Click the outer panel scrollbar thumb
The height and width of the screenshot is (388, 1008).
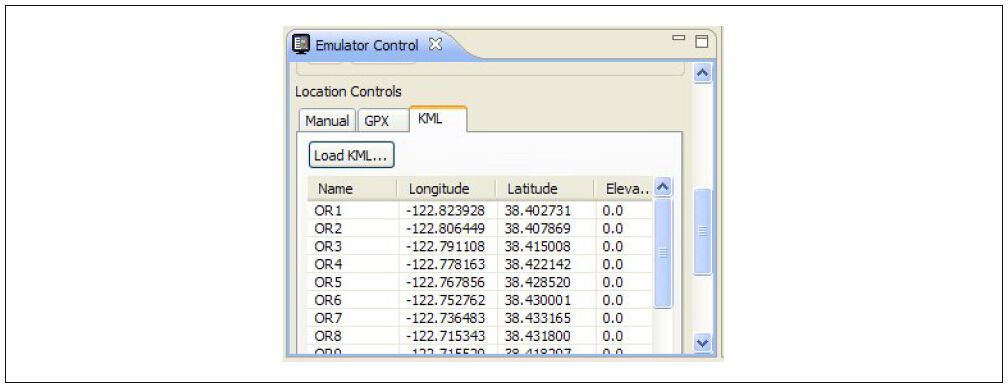[703, 231]
